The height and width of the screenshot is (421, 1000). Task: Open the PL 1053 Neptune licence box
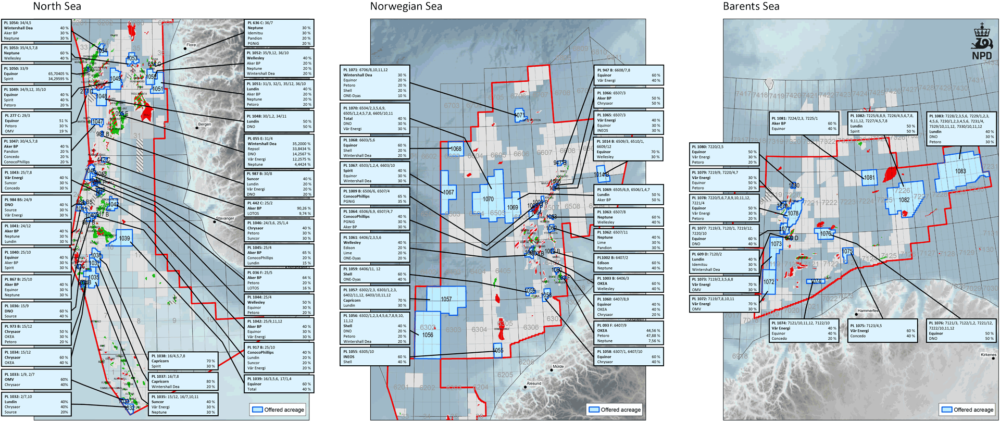[38, 55]
